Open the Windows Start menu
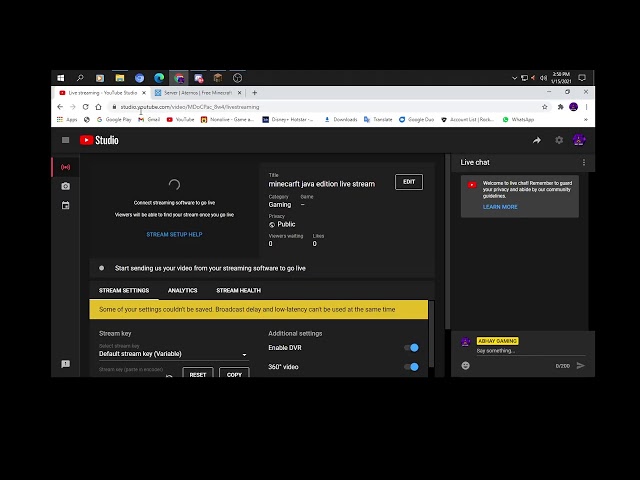The height and width of the screenshot is (480, 640). (x=61, y=78)
